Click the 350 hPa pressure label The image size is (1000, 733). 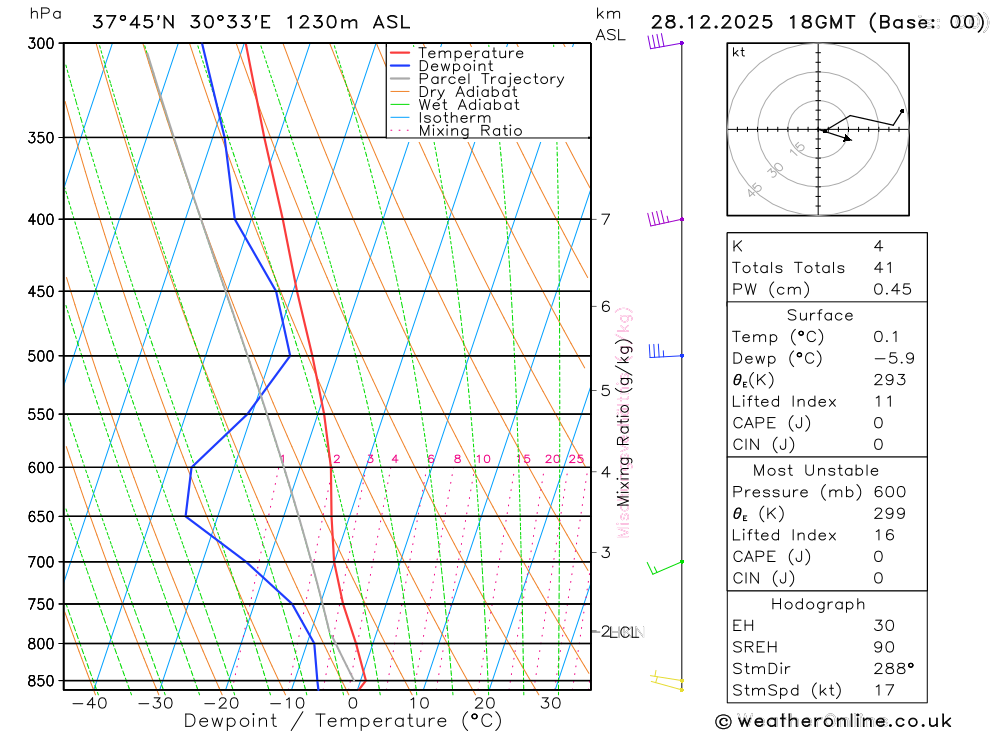pos(41,137)
